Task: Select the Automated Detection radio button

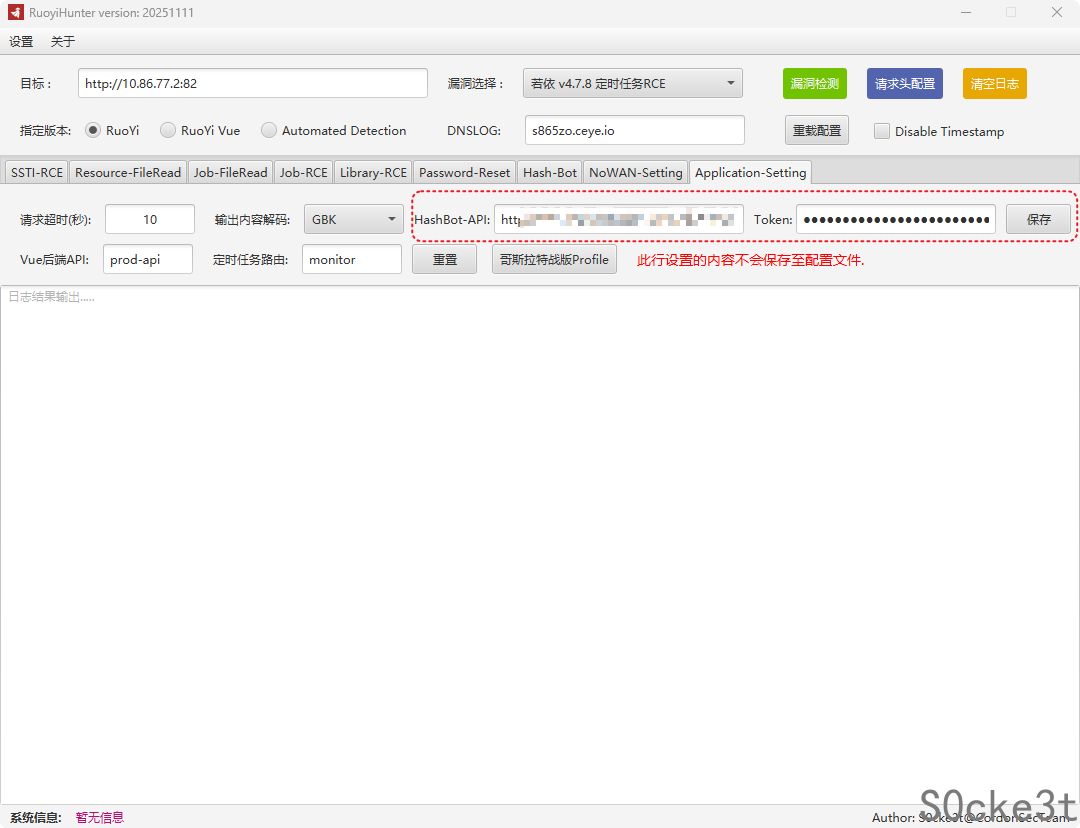Action: coord(269,130)
